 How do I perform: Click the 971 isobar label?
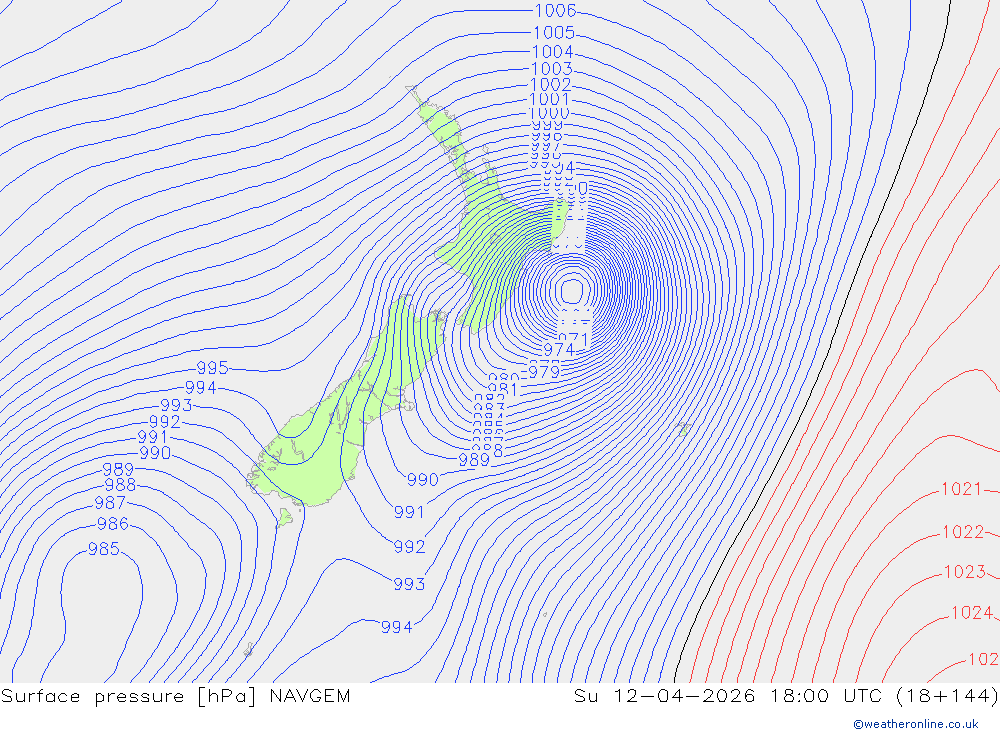pyautogui.click(x=573, y=339)
